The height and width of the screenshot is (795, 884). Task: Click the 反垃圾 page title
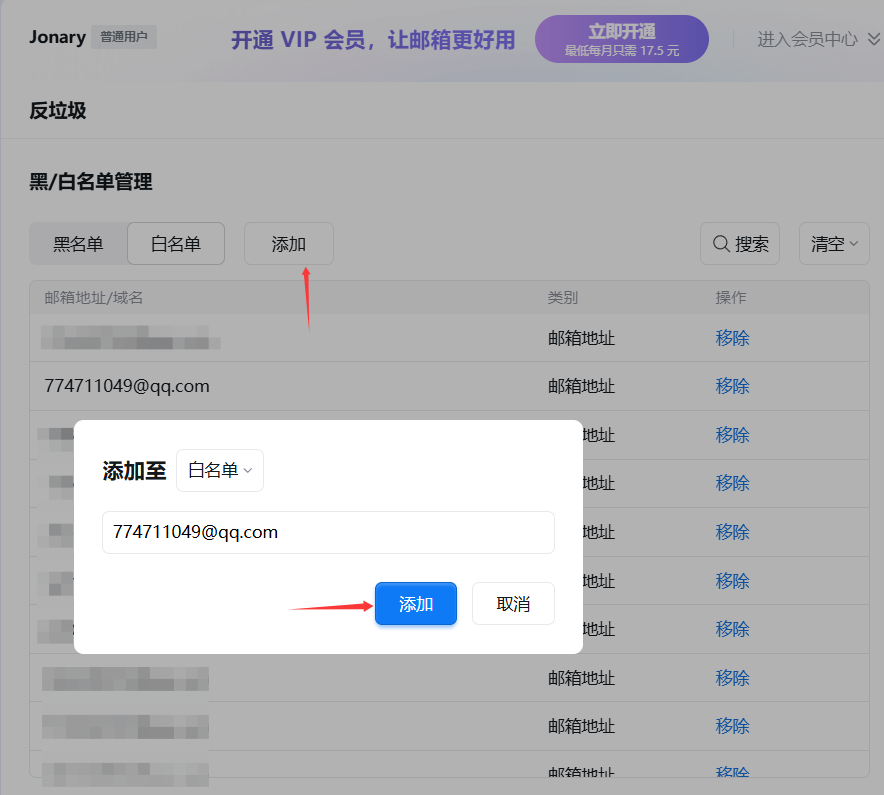pyautogui.click(x=58, y=110)
